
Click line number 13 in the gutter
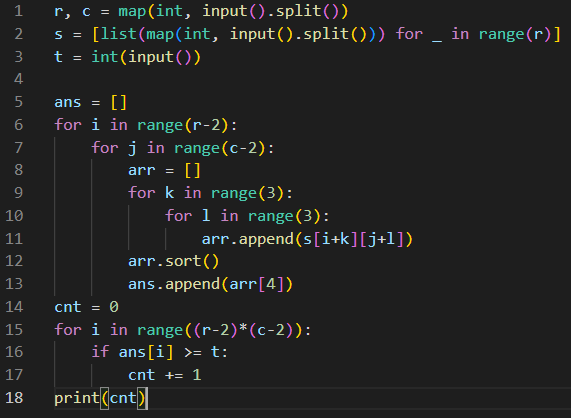(14, 284)
